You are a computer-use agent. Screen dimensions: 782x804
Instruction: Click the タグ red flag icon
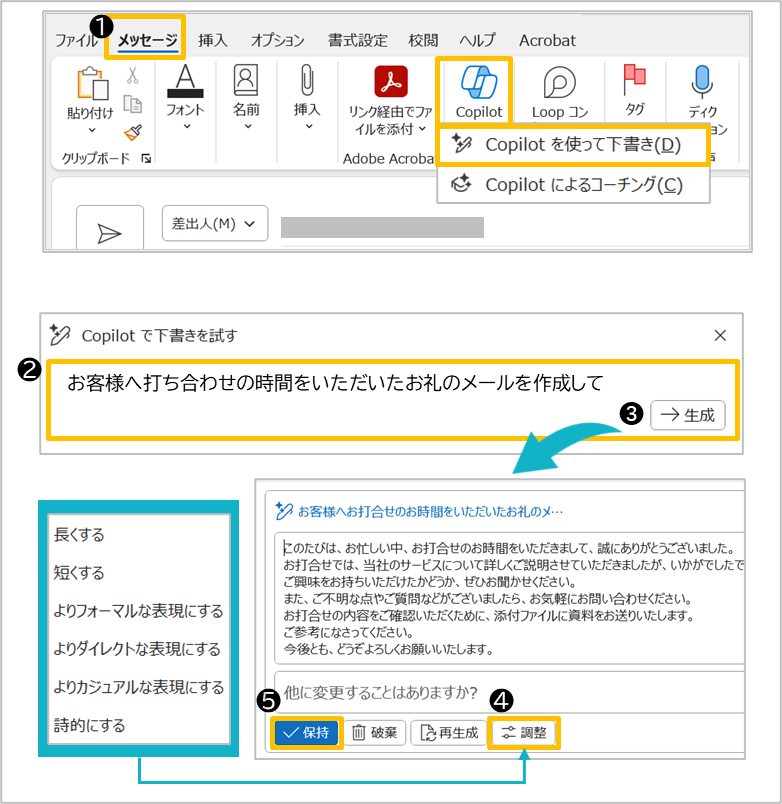[634, 79]
